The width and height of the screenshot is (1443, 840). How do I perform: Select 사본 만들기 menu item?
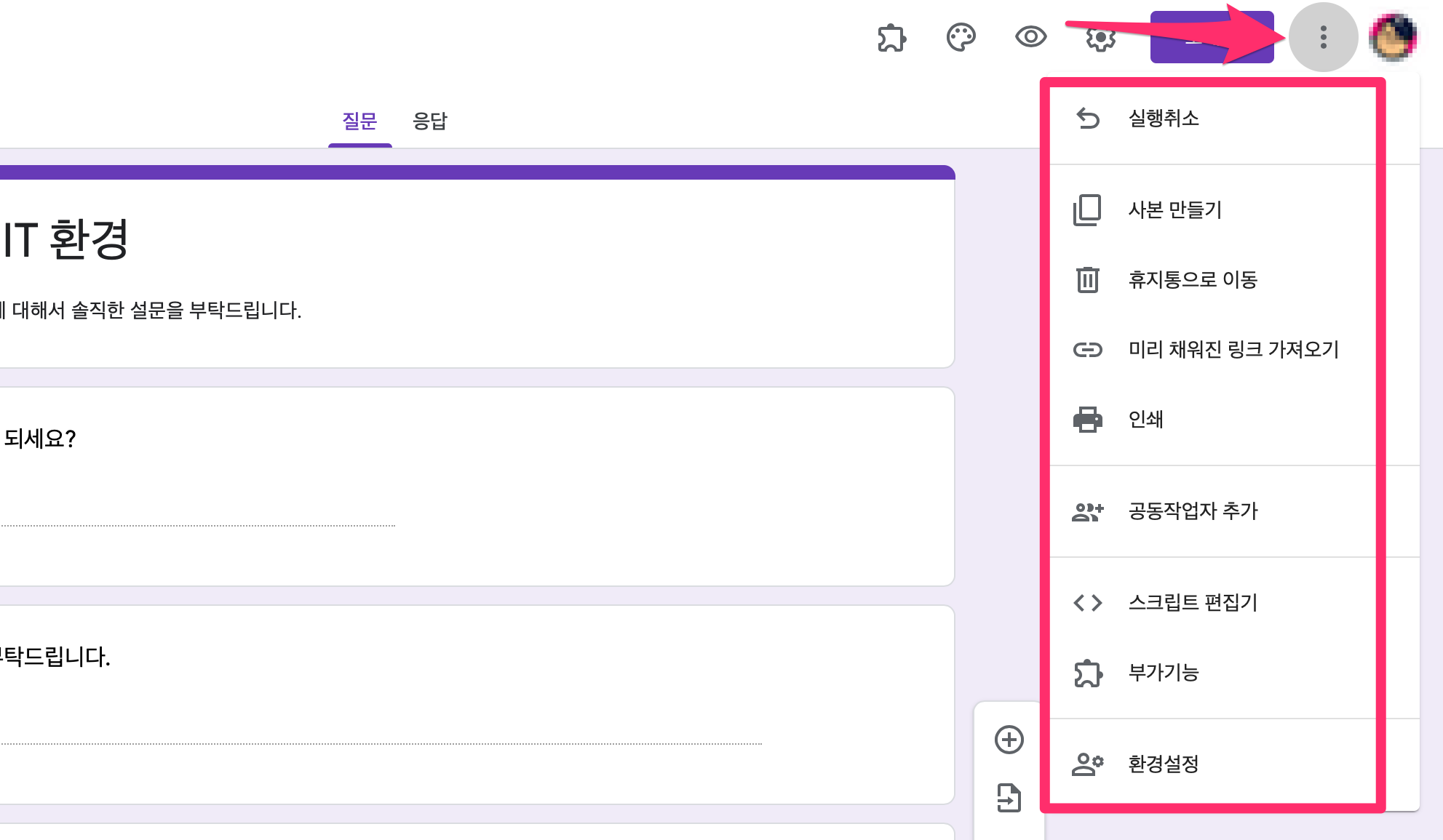[x=1174, y=210]
